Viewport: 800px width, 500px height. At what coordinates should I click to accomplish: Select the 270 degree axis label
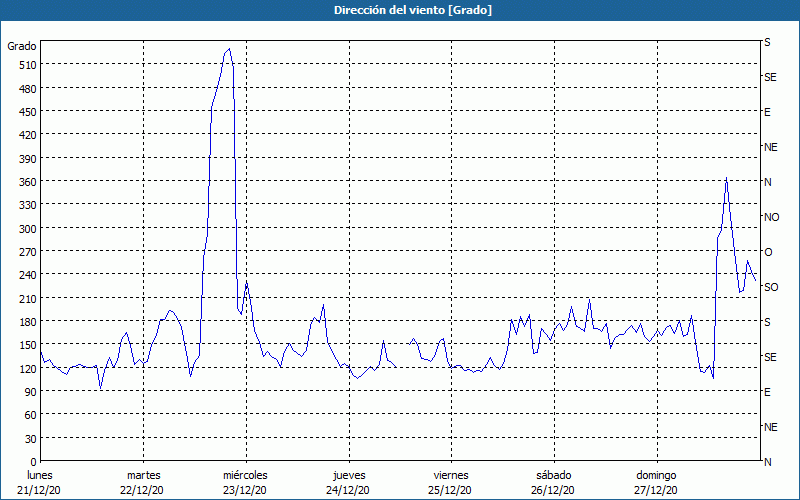28,252
